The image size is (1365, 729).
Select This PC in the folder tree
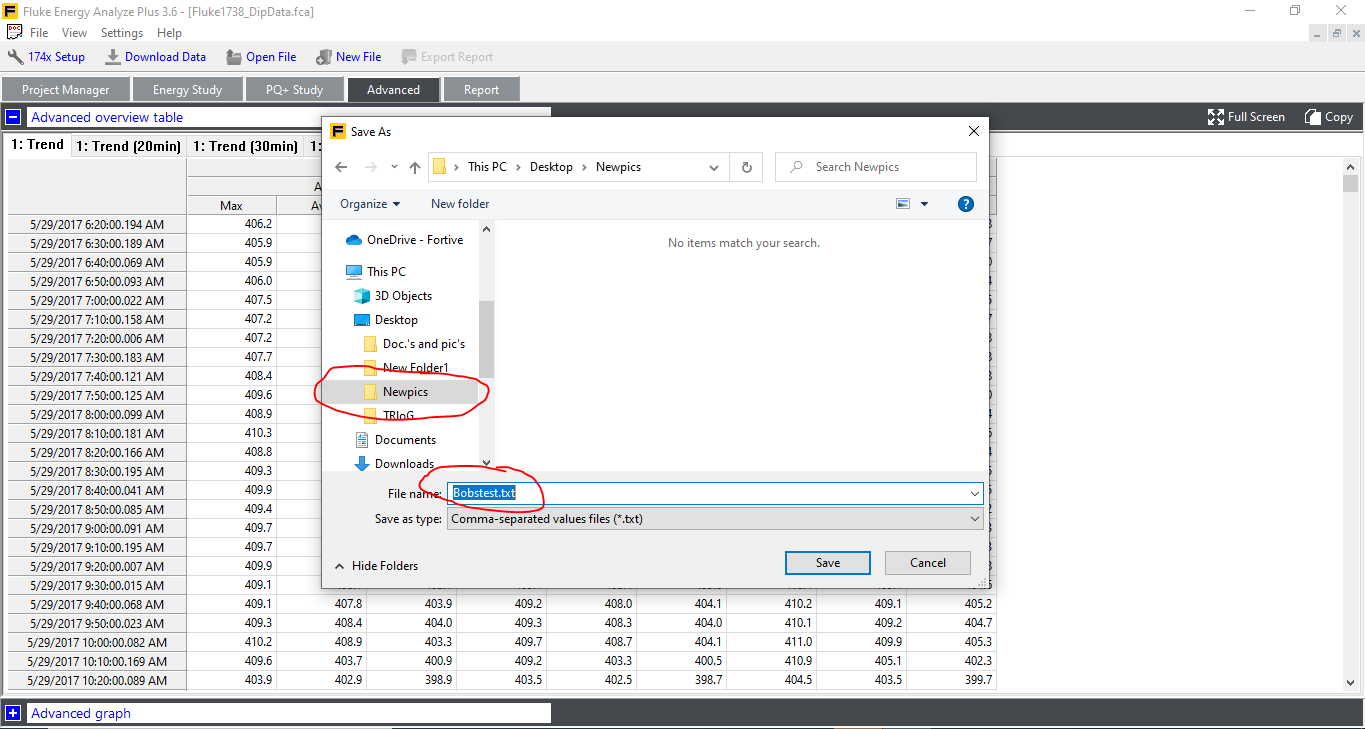coord(376,272)
